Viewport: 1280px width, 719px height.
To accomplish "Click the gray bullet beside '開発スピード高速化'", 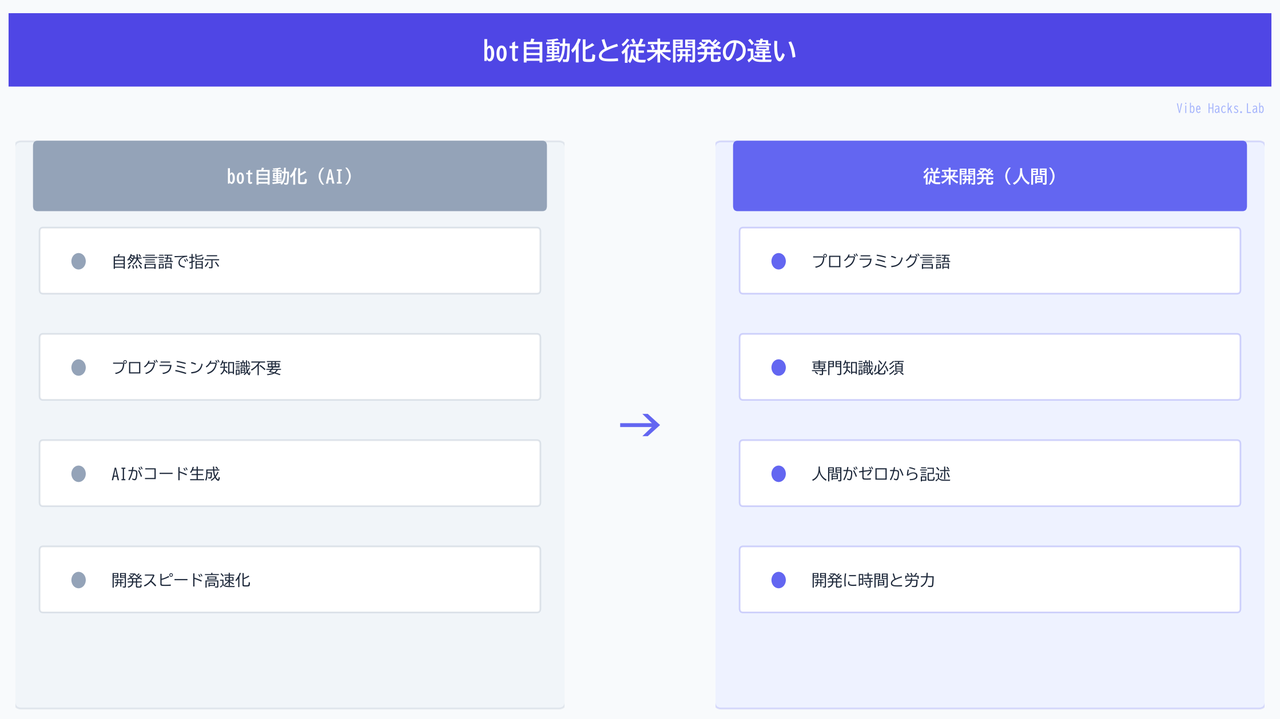I will point(79,579).
